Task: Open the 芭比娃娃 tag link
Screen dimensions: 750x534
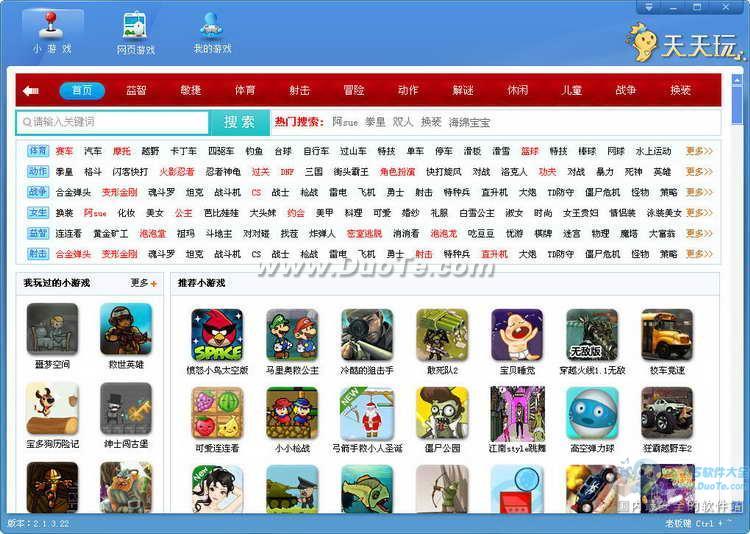Action: coord(221,213)
